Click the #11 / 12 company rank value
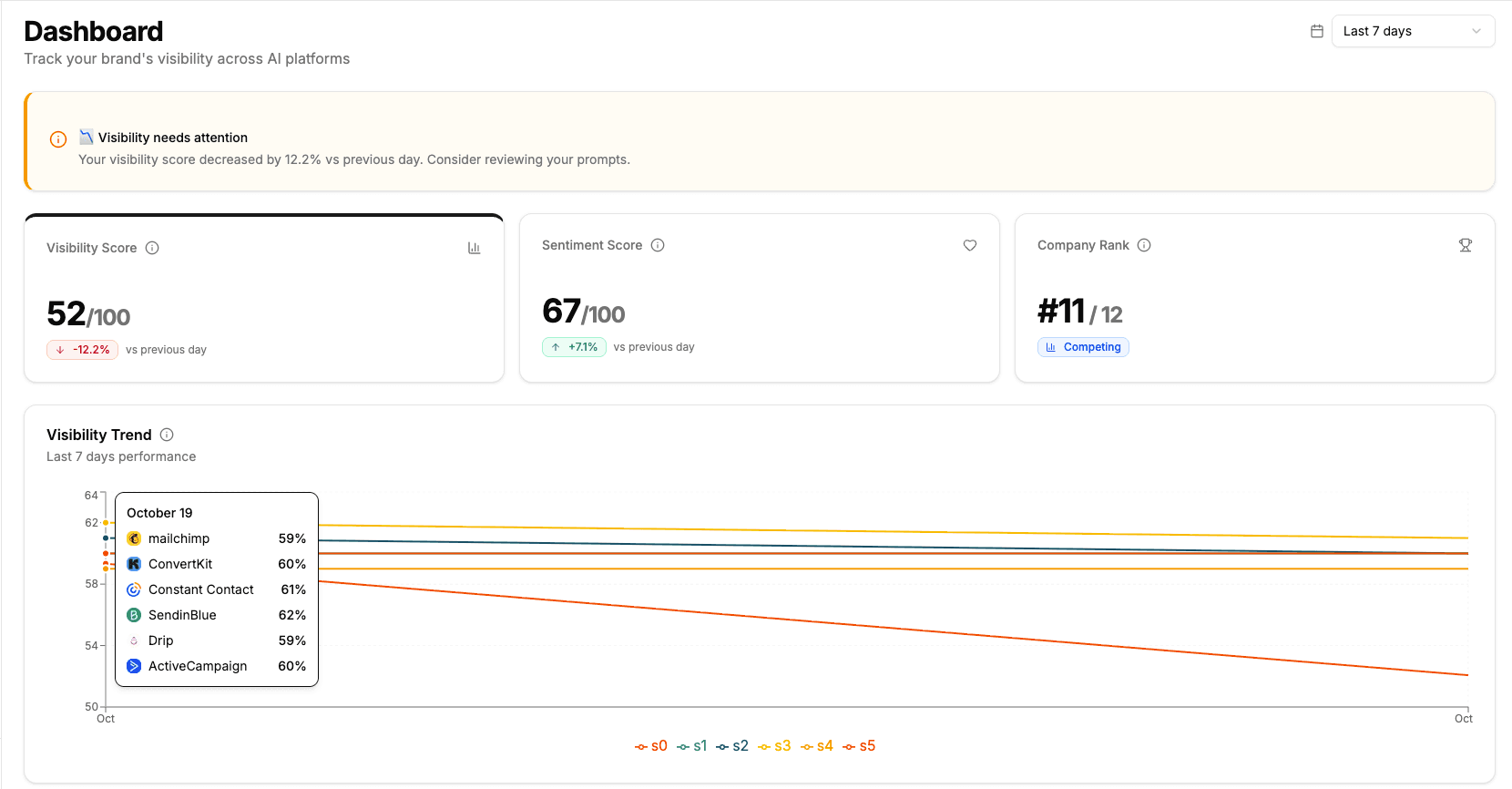Image resolution: width=1512 pixels, height=789 pixels. [x=1080, y=312]
